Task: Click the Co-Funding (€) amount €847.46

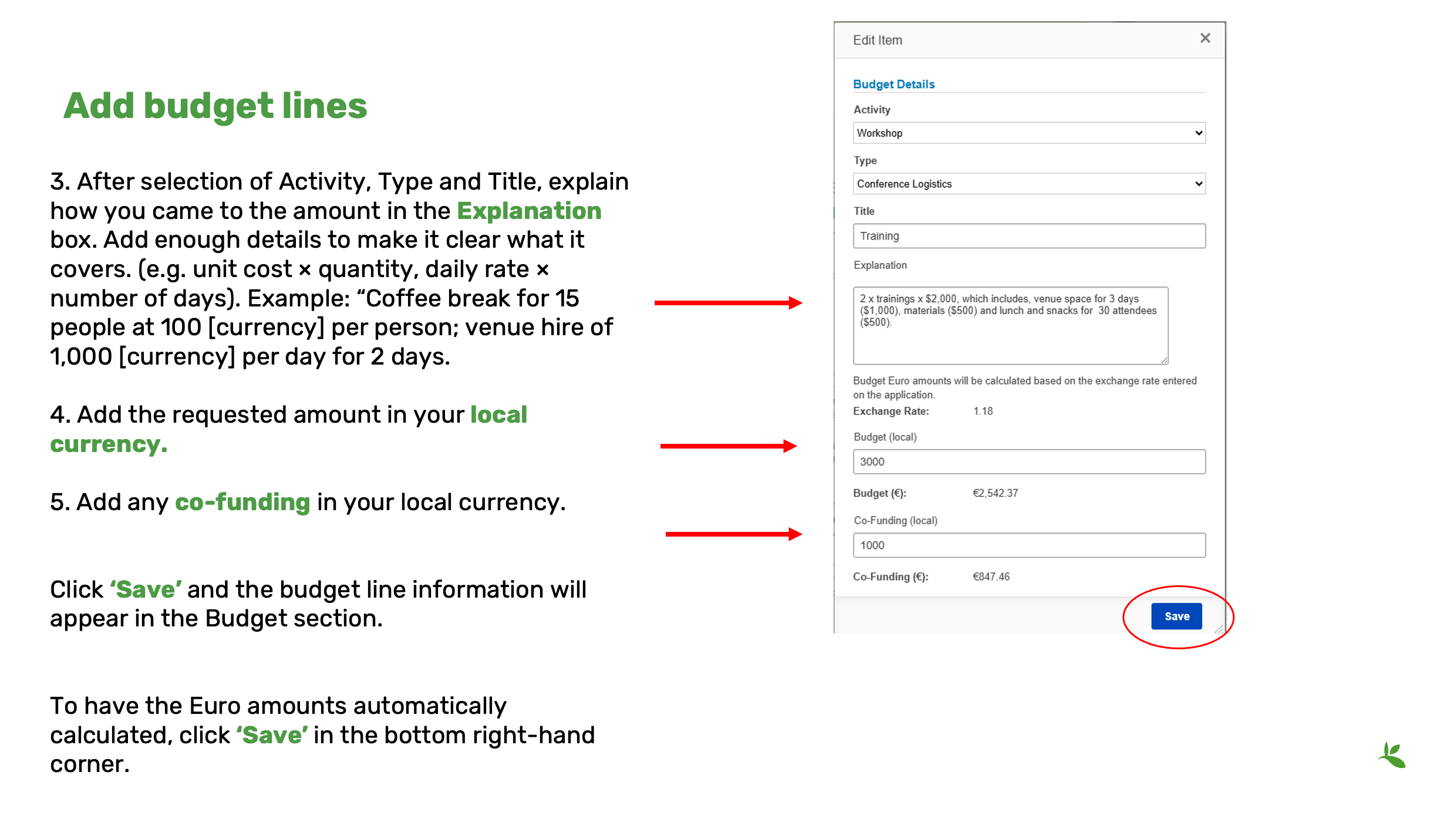Action: click(x=991, y=577)
